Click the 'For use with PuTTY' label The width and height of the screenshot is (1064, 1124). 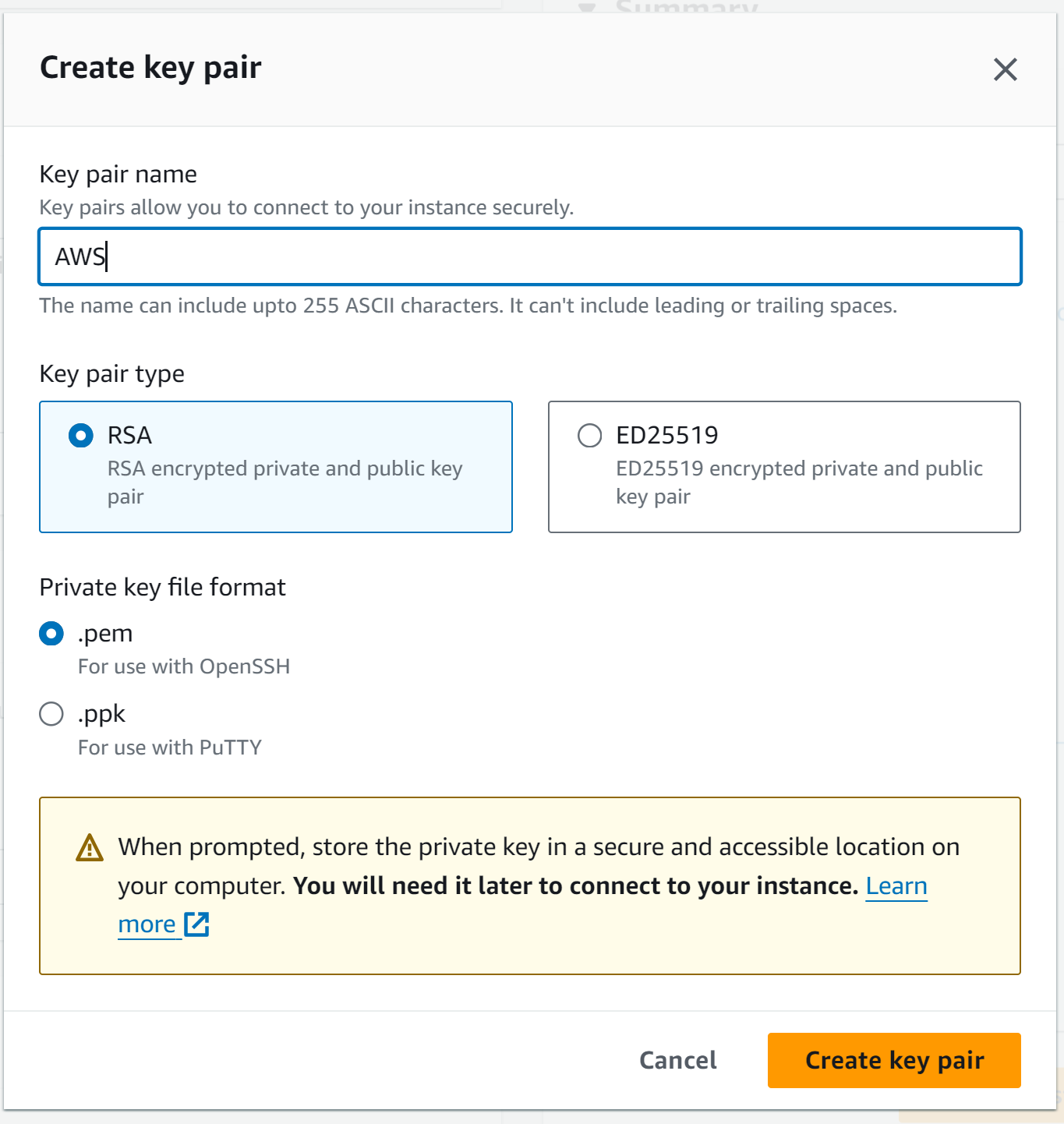tap(169, 747)
